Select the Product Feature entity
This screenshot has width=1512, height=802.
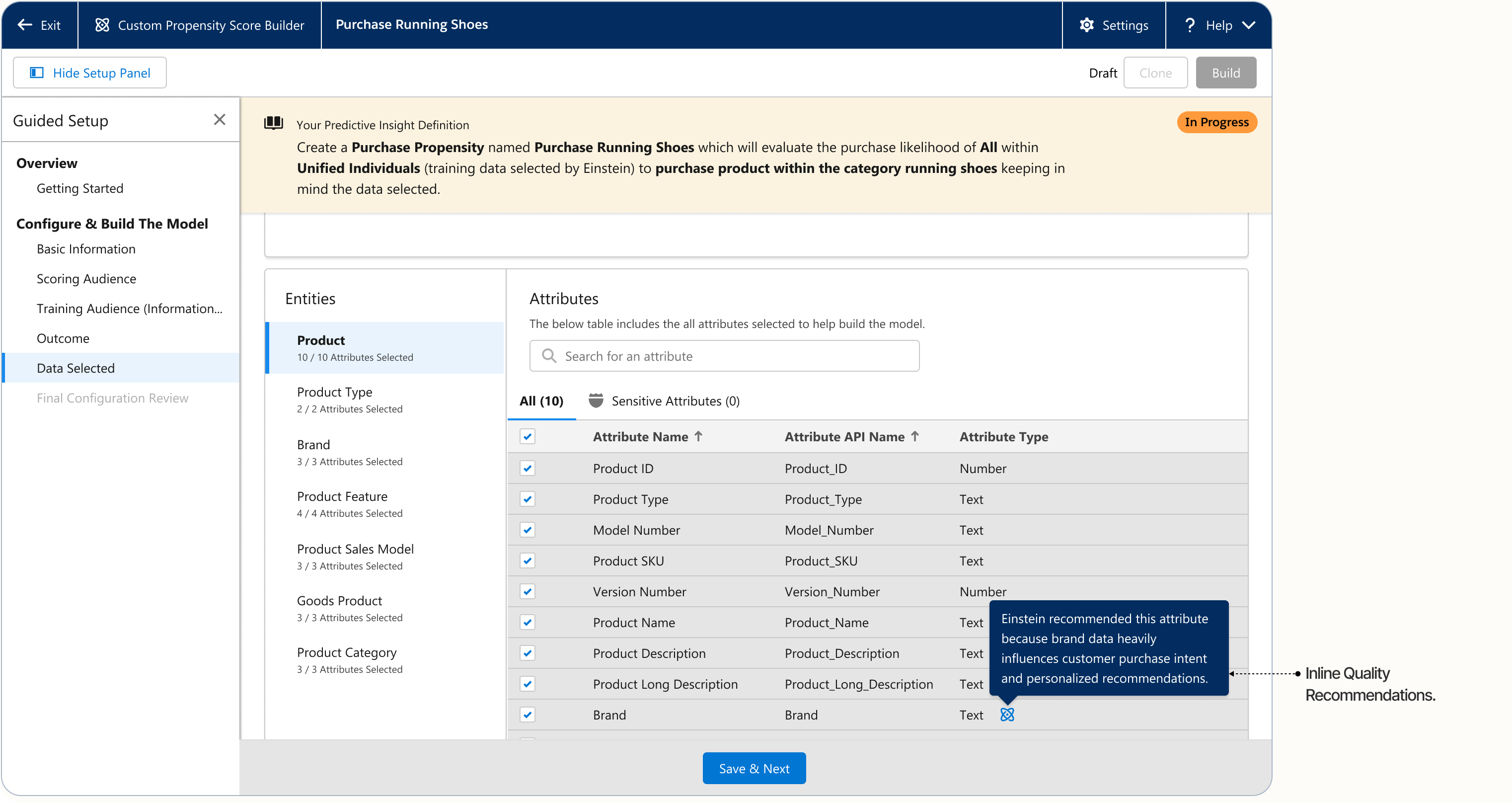(385, 504)
